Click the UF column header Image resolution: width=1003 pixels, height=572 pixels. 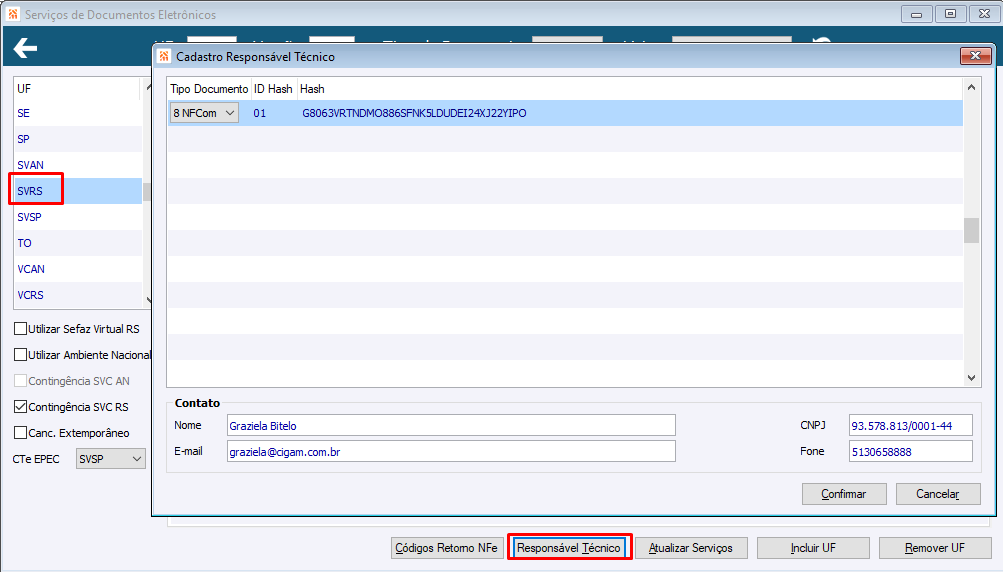click(76, 88)
